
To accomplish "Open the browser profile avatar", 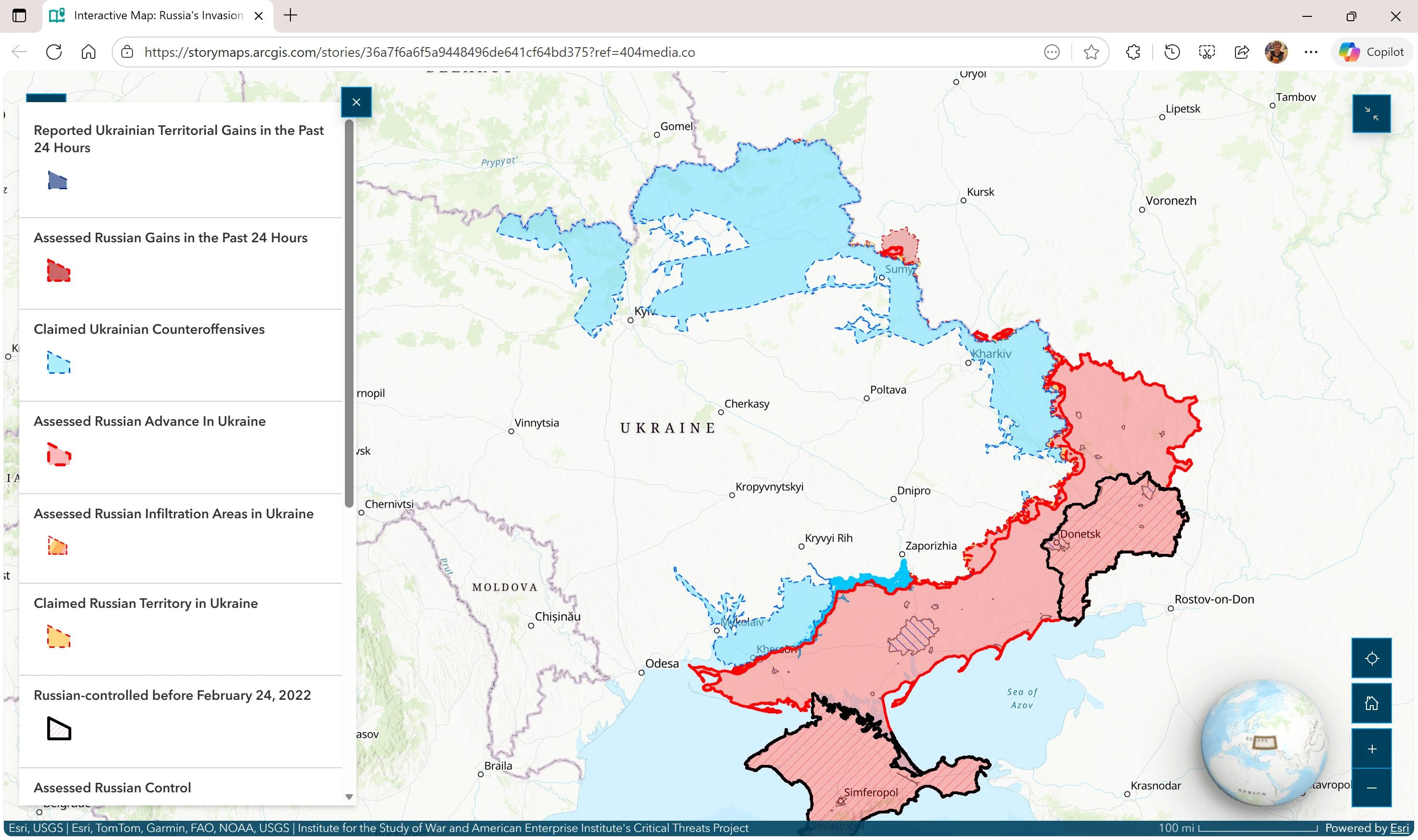I will (x=1276, y=52).
